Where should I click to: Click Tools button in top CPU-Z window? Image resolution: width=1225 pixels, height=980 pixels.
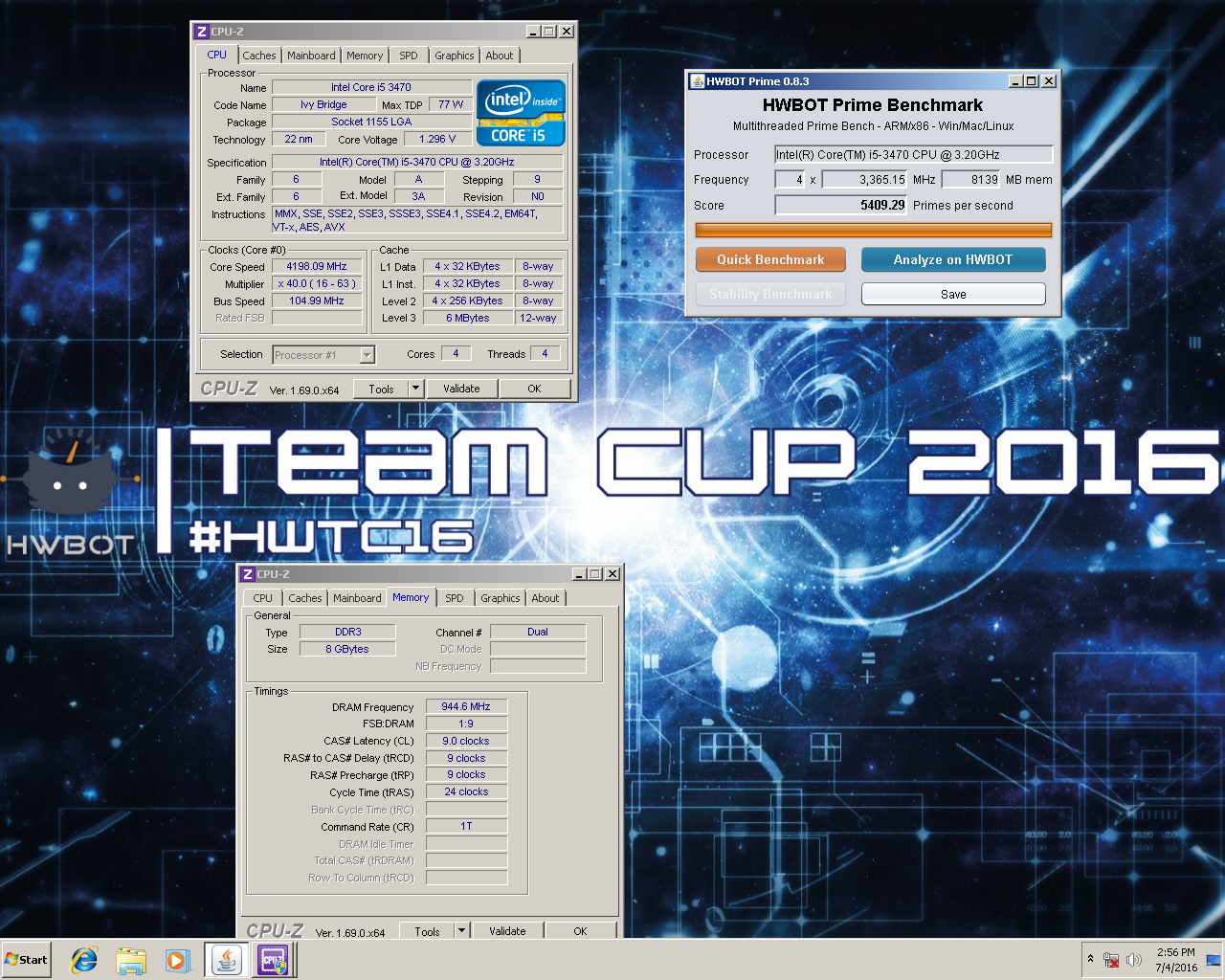[381, 389]
